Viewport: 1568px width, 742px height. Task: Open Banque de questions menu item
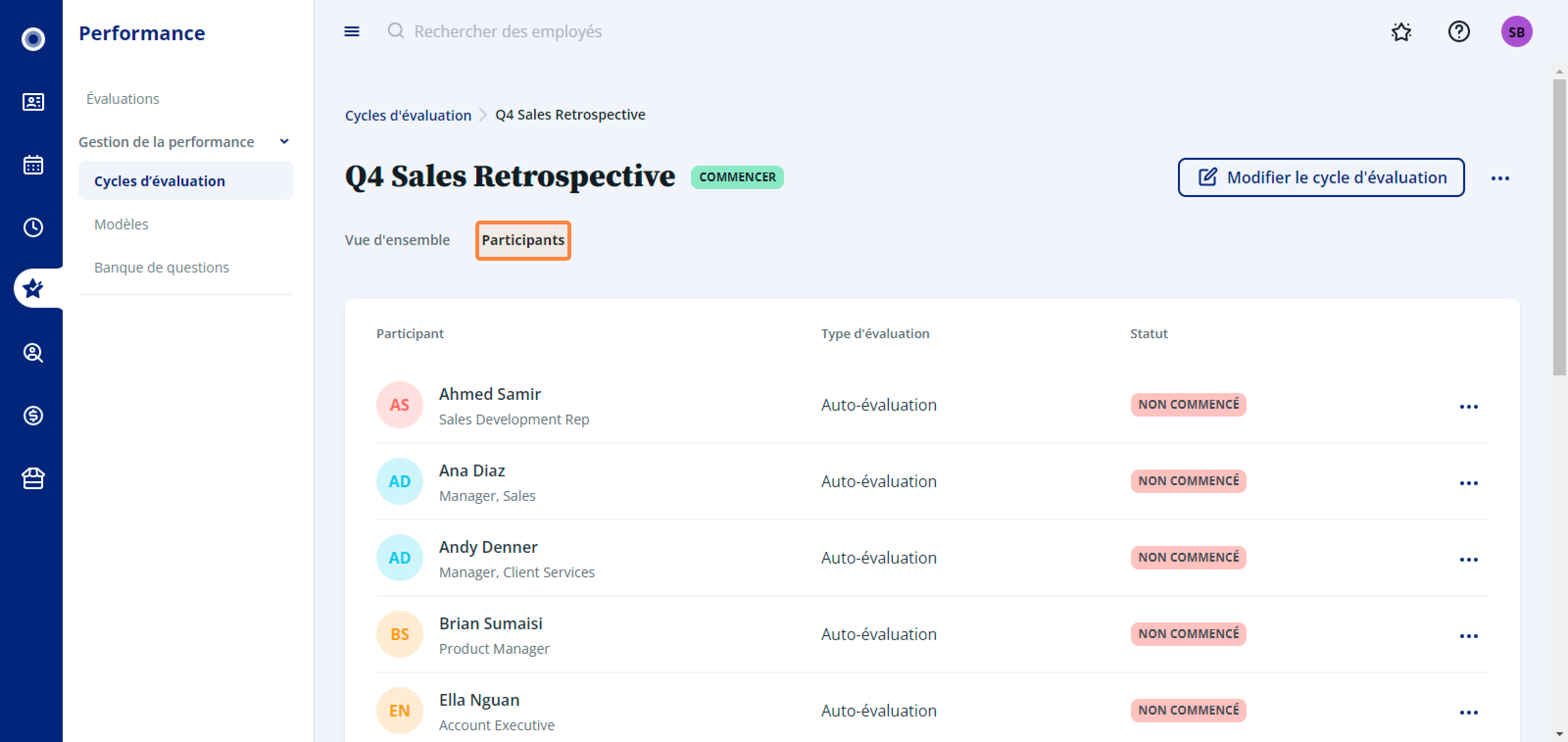161,267
